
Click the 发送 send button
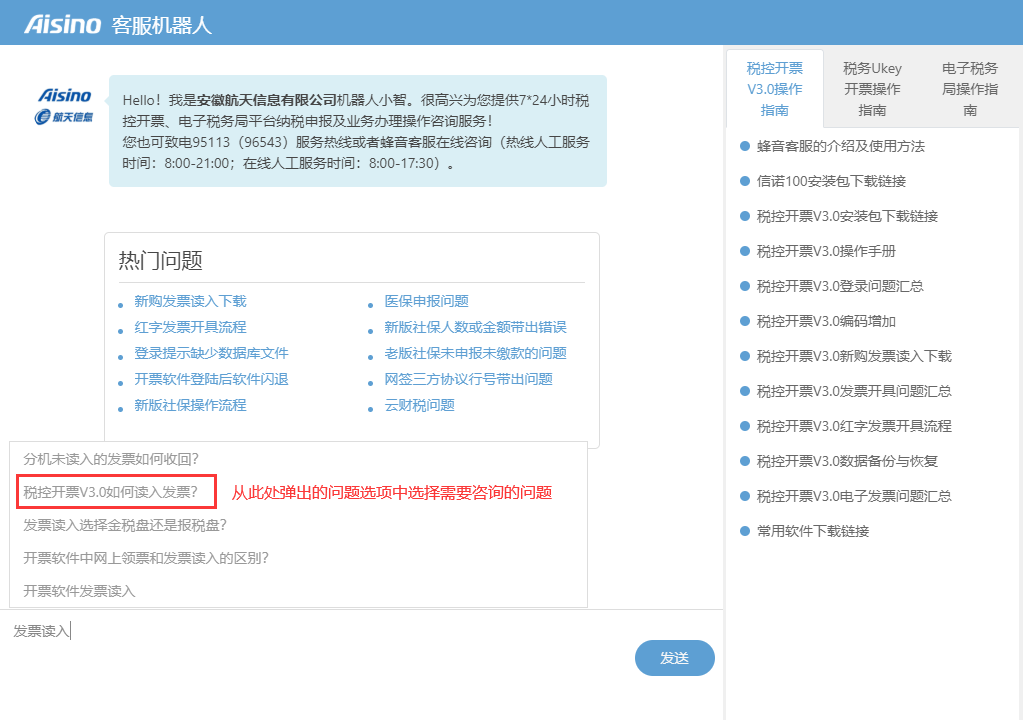675,658
